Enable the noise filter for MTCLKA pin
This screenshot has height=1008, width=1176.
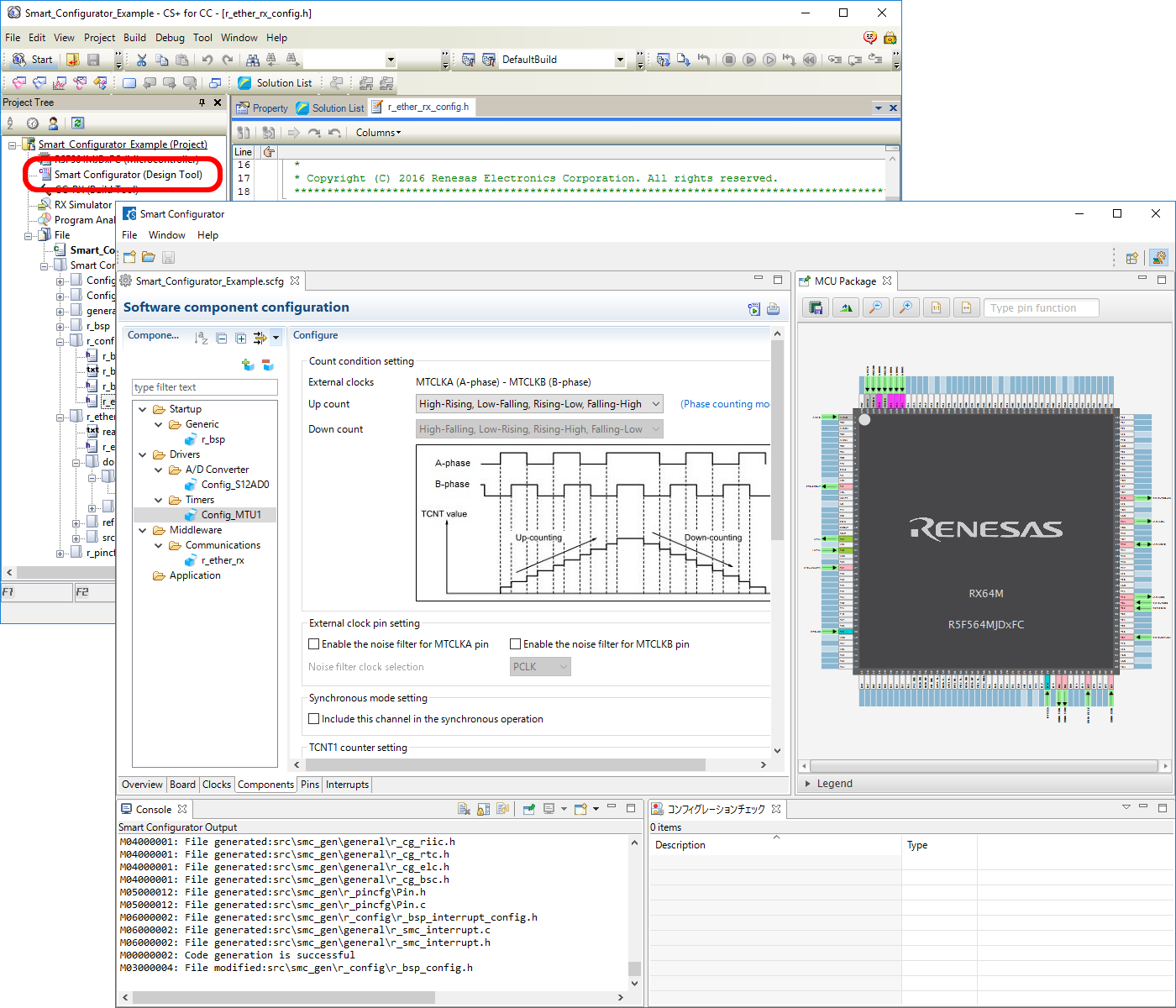pyautogui.click(x=314, y=644)
